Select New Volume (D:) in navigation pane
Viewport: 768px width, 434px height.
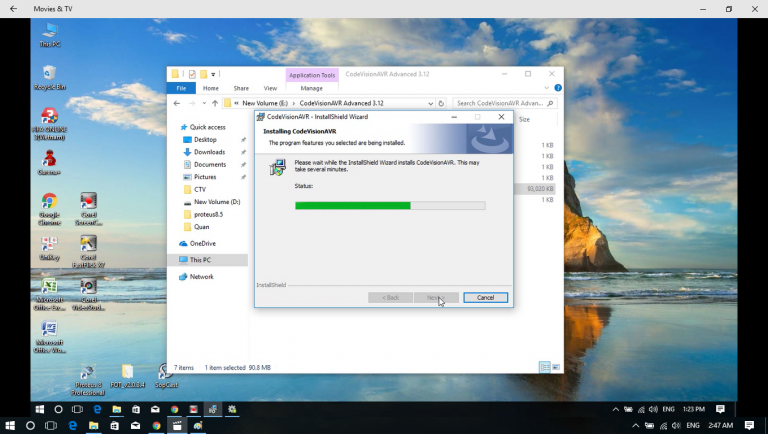(x=217, y=202)
